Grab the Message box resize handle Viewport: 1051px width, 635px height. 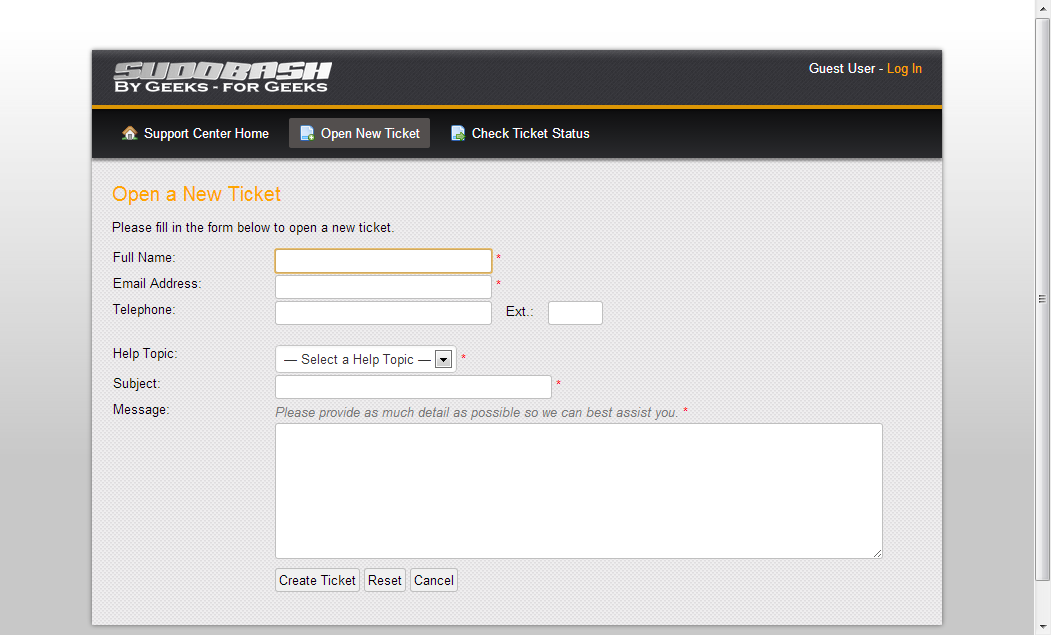[x=877, y=553]
